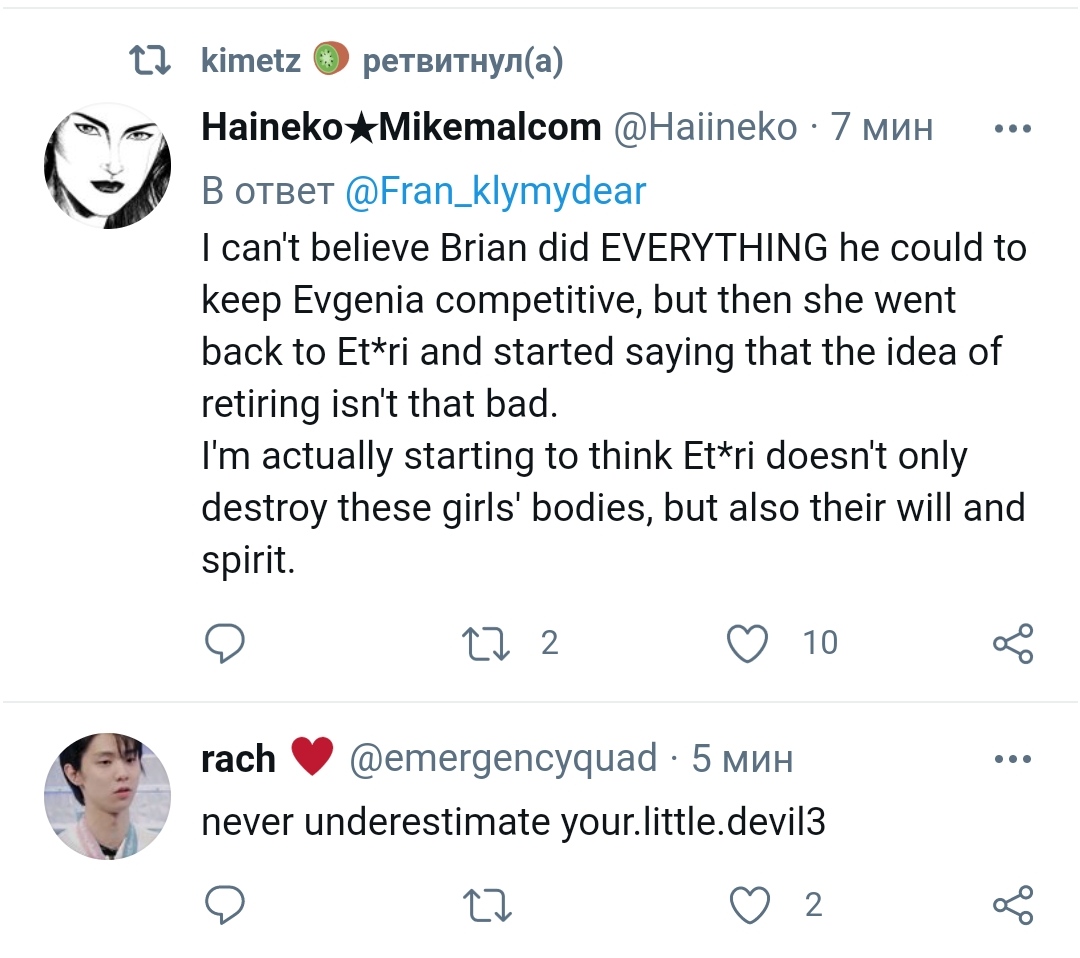Viewport: 1080px width, 958px height.
Task: Open kimetz retweeter profile
Action: tap(250, 62)
